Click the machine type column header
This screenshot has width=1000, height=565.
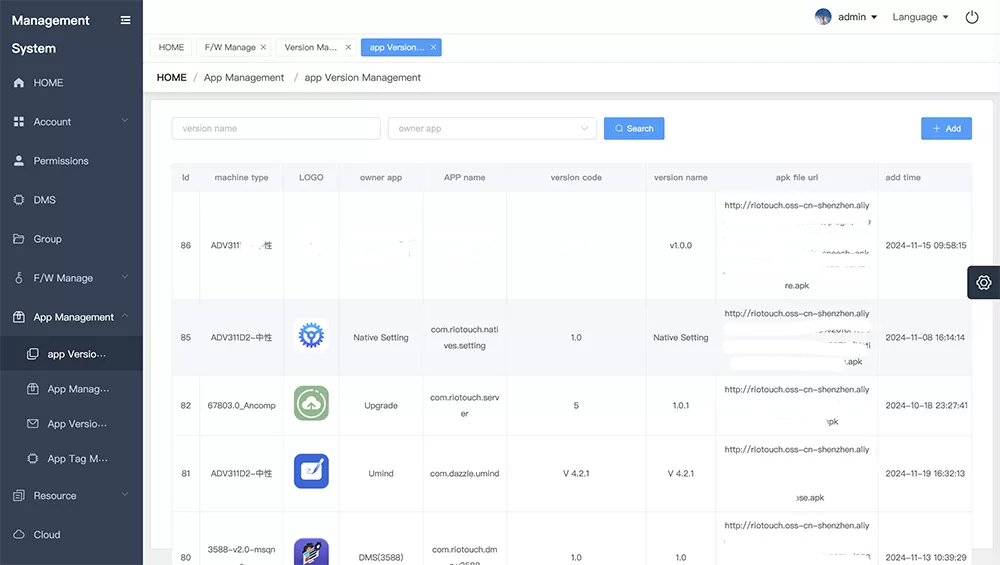tap(241, 177)
